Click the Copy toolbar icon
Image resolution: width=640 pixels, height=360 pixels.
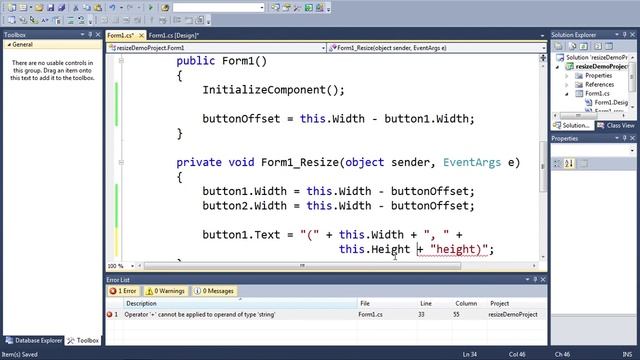(87, 7)
